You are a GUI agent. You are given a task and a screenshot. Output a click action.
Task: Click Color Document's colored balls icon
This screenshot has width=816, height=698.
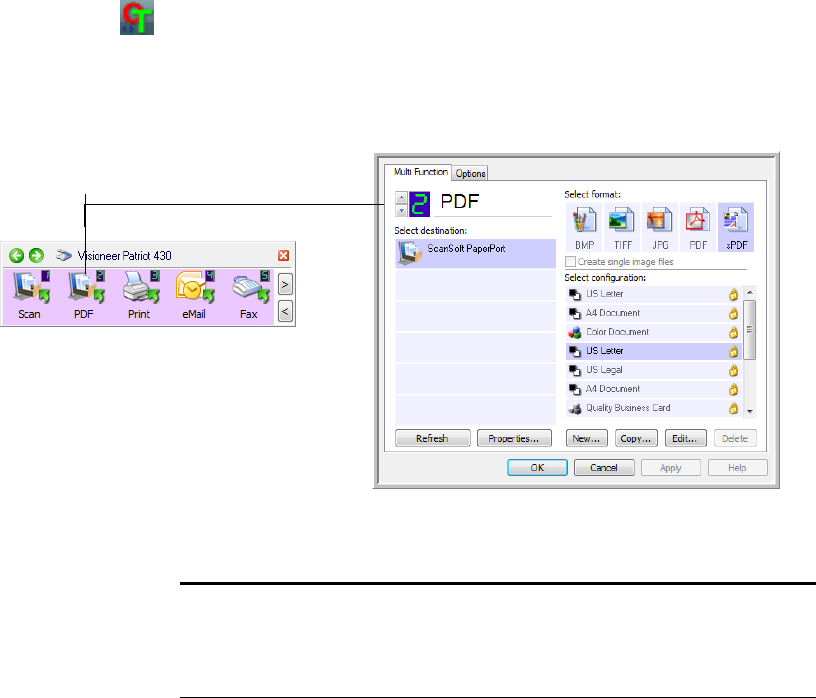(x=575, y=332)
